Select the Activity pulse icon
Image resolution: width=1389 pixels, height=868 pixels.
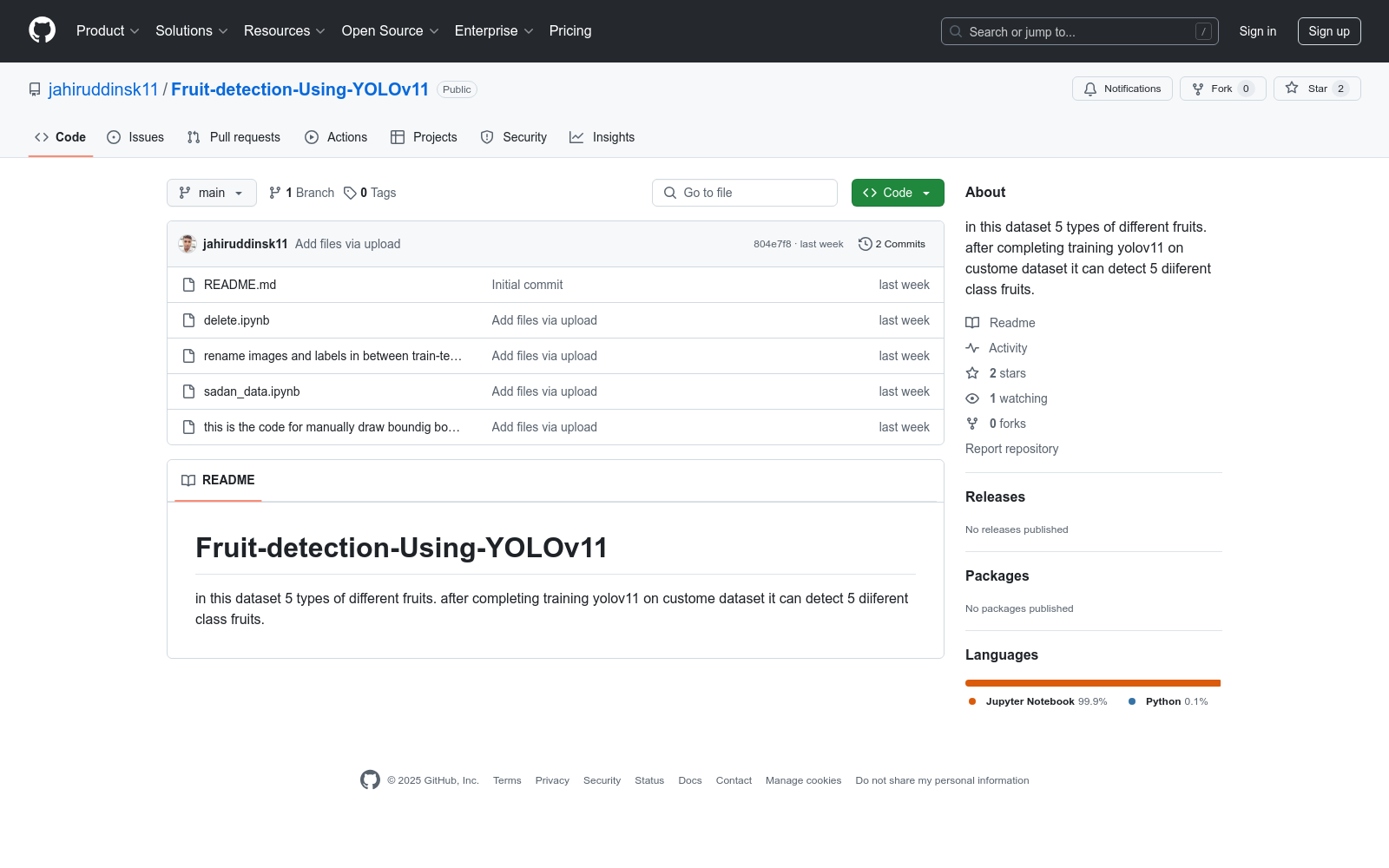click(972, 348)
